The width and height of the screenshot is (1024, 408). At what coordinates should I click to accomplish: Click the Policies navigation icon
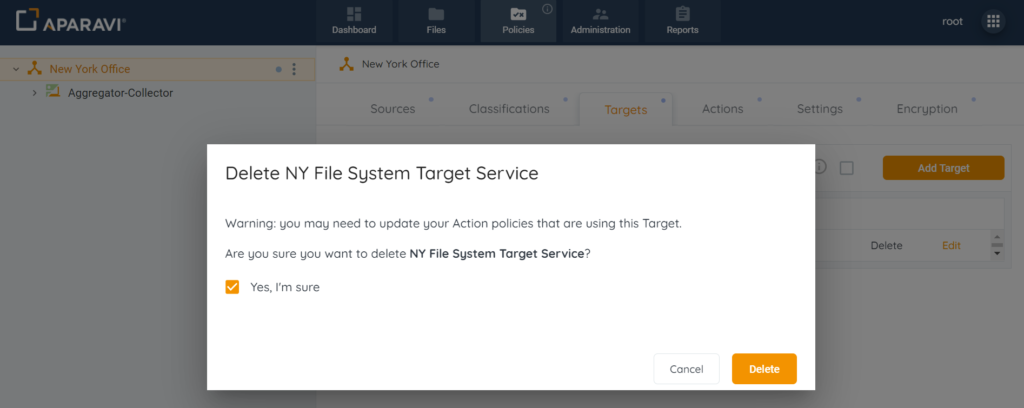tap(518, 15)
